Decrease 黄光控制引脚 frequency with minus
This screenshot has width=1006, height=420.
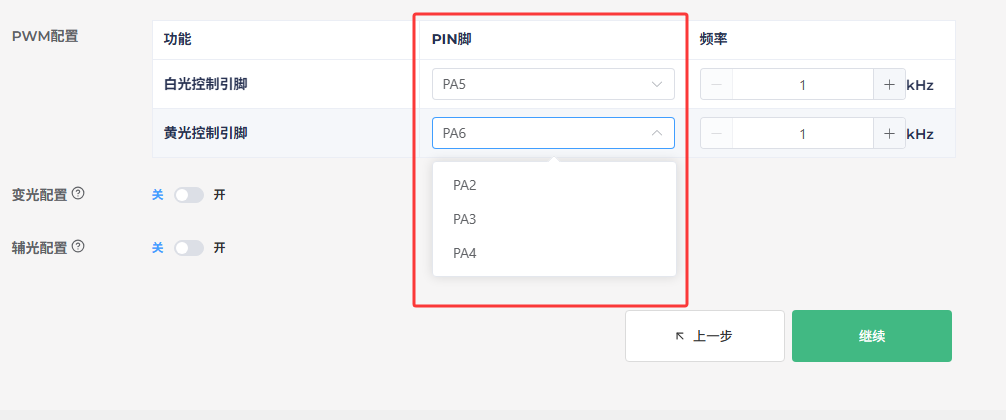click(717, 133)
